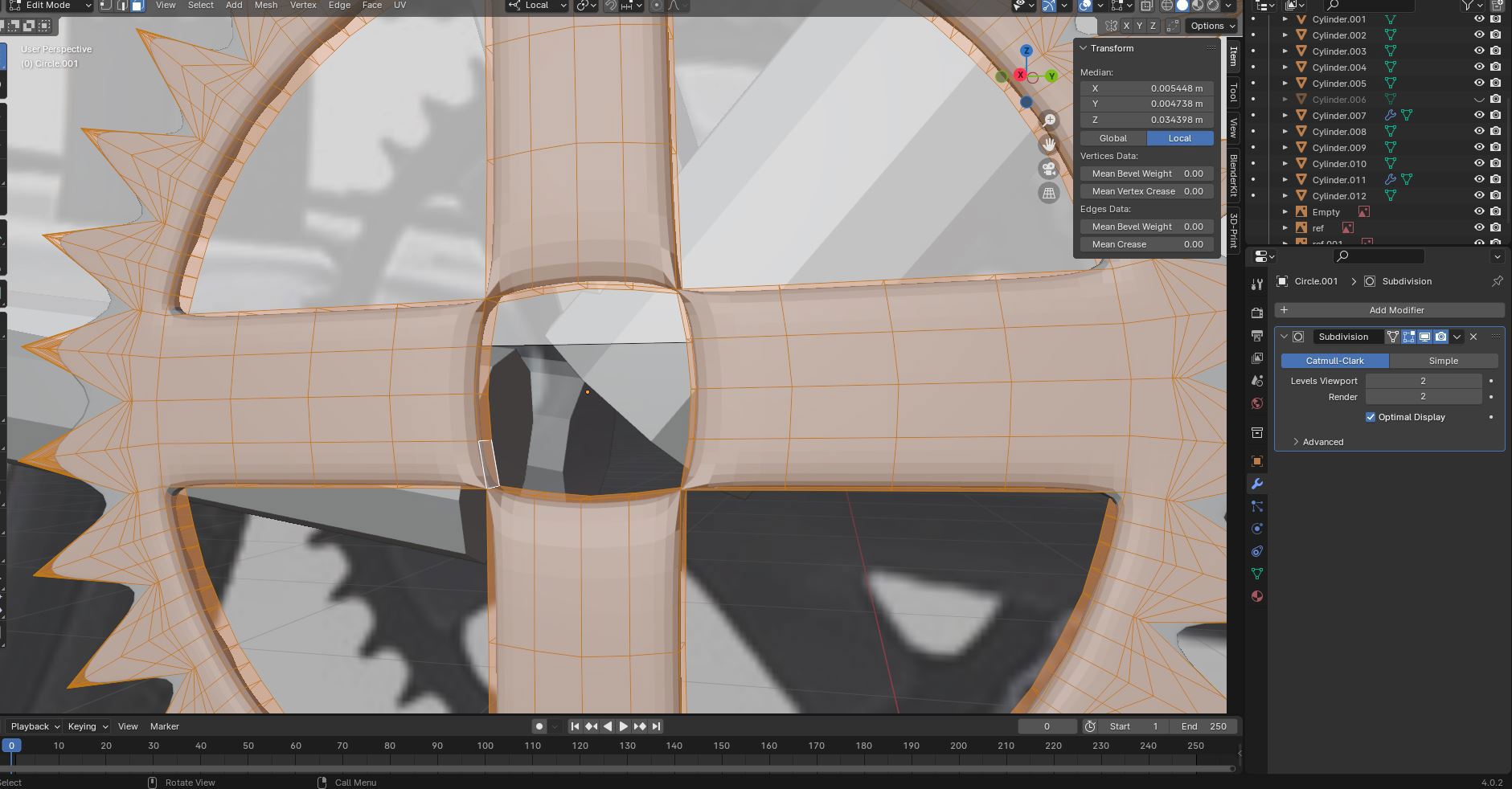Screen dimensions: 1512x789
Task: Toggle Subdivision modifier viewport display
Action: pyautogui.click(x=1424, y=337)
